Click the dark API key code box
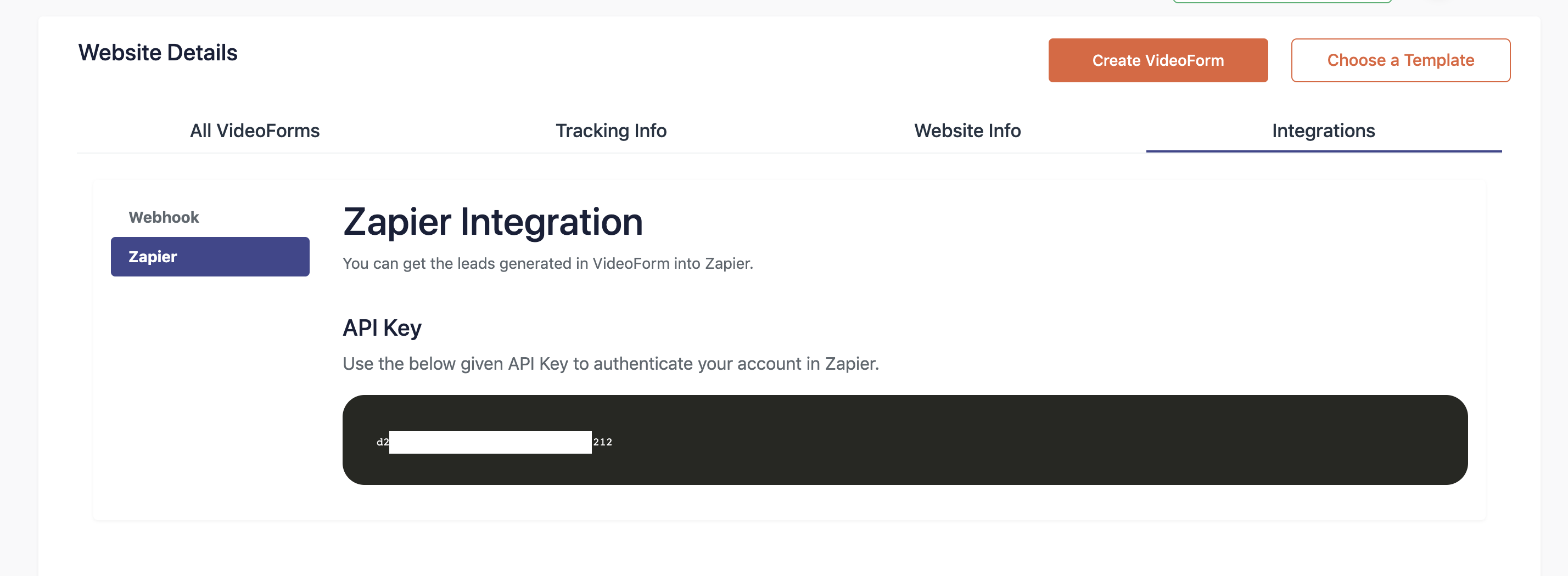The width and height of the screenshot is (1568, 576). [905, 440]
